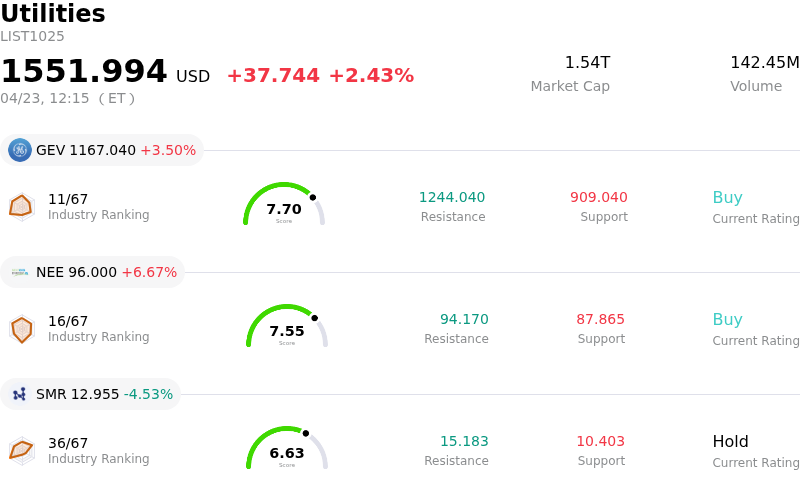This screenshot has width=800, height=488.
Task: Click SMR's Hold current rating
Action: pyautogui.click(x=730, y=442)
